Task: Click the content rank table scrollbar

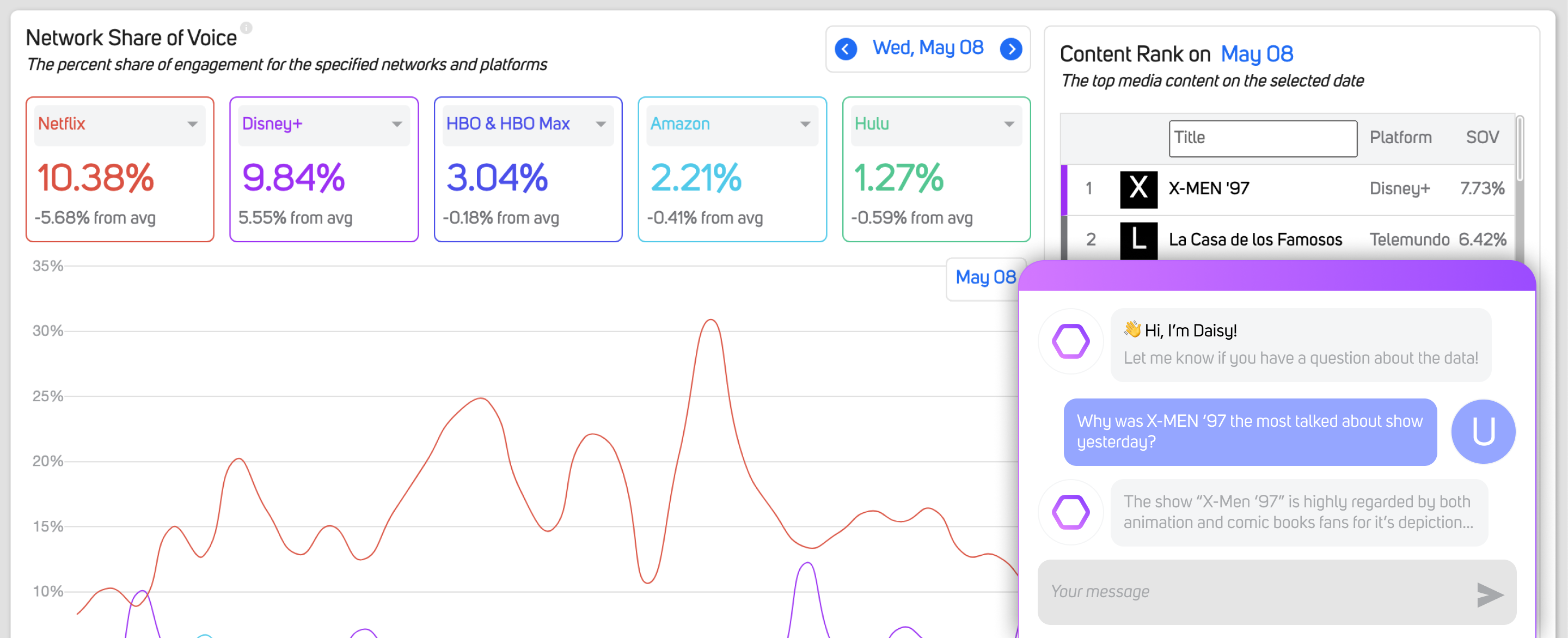Action: tap(1520, 149)
